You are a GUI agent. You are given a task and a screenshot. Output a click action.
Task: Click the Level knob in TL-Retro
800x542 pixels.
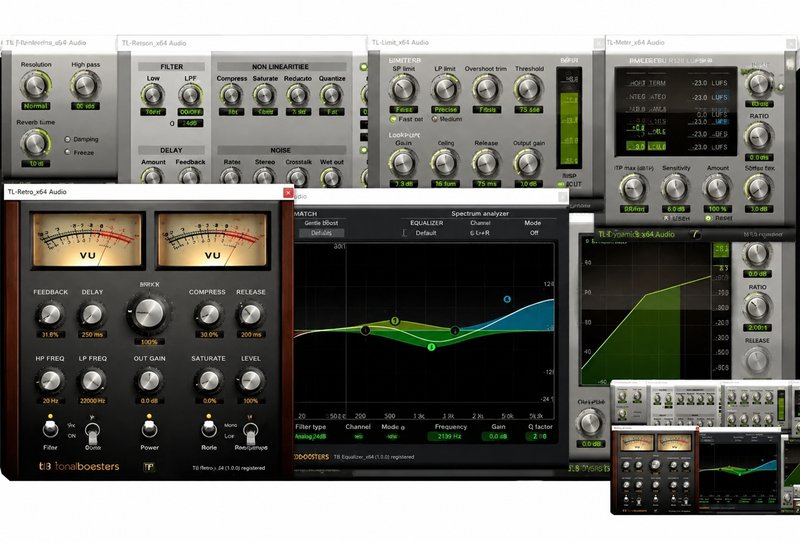(250, 381)
